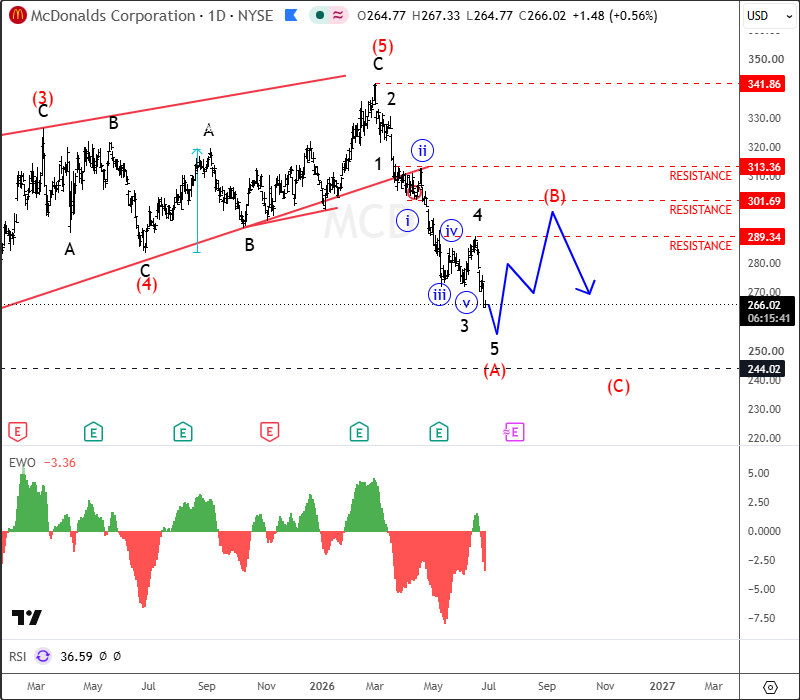Click the green earnings marker near May 2026
The width and height of the screenshot is (800, 700).
pyautogui.click(x=439, y=432)
